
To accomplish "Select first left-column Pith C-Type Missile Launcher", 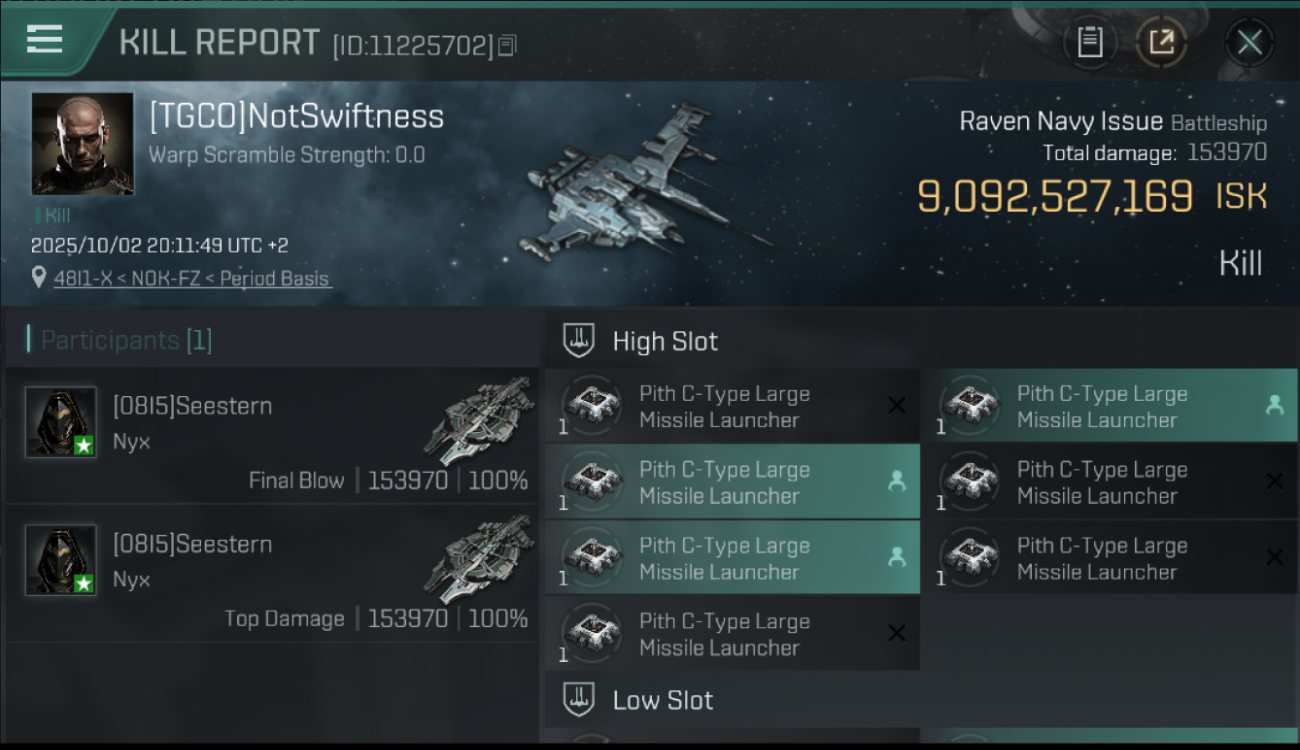I will 724,407.
